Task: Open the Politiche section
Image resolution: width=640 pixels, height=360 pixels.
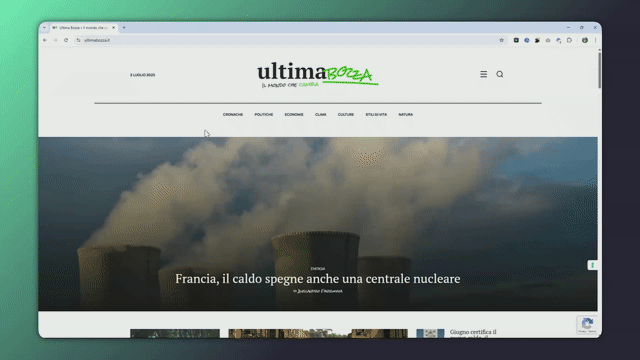Action: point(264,115)
